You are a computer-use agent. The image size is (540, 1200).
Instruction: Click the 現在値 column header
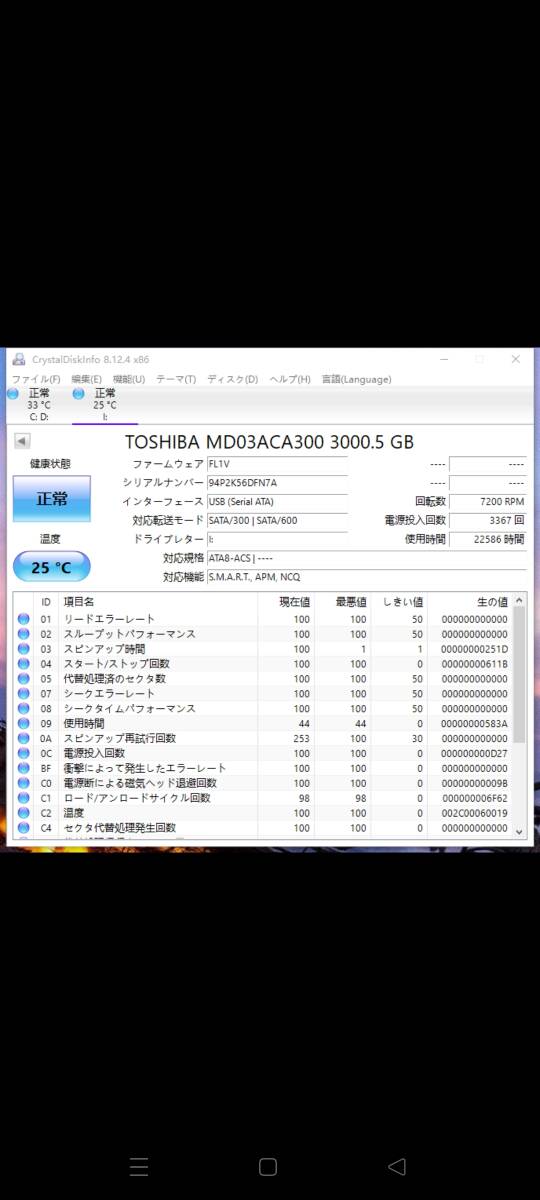pos(284,602)
